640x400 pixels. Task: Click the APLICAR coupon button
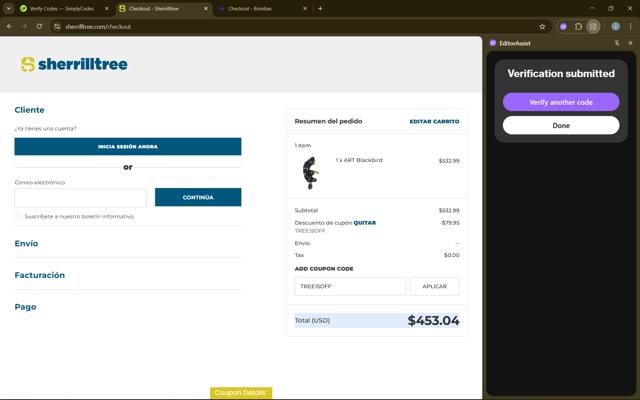point(434,286)
